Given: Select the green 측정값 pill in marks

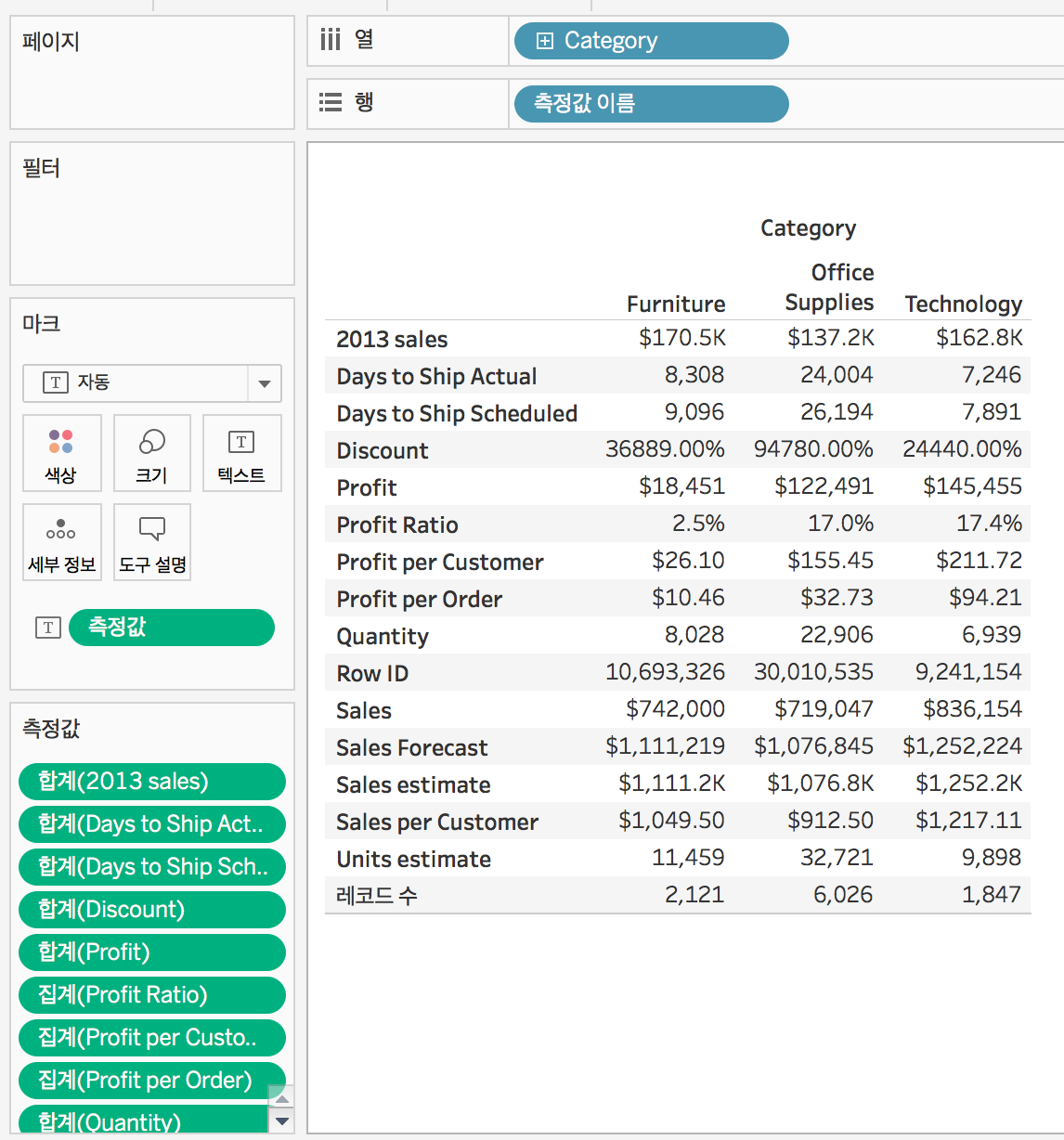Looking at the screenshot, I should (172, 628).
